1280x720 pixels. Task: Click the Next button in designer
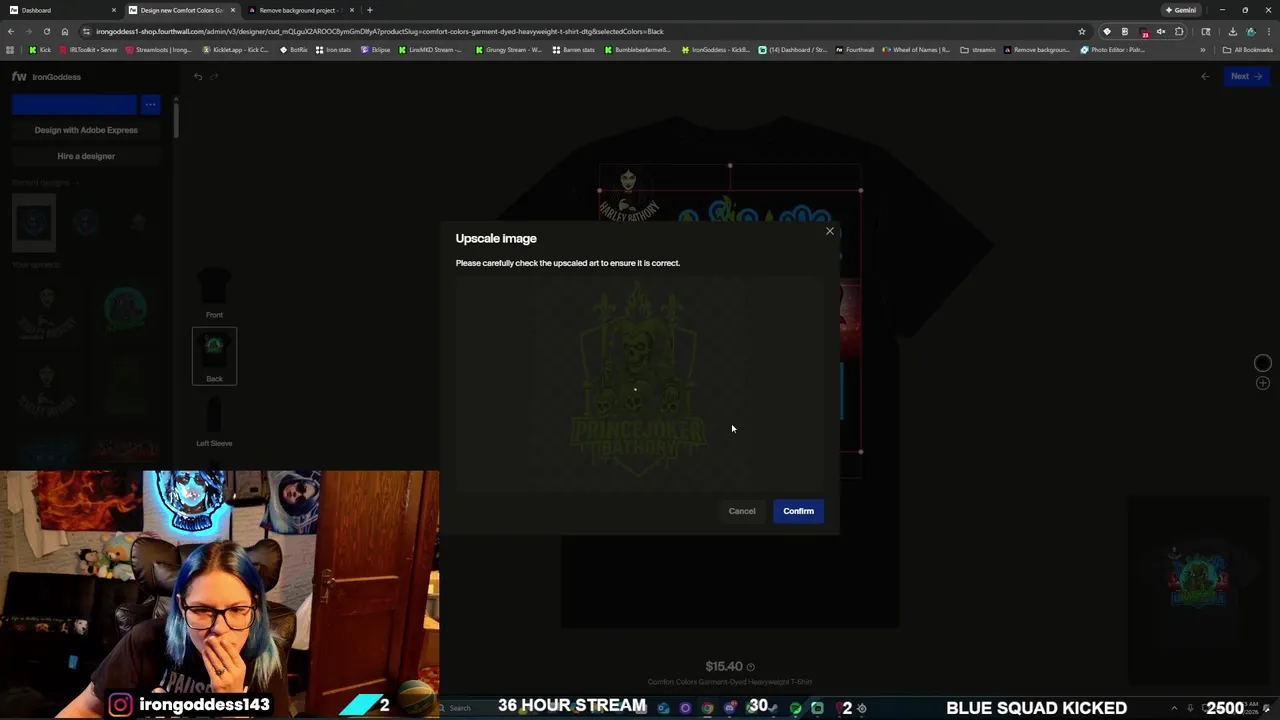coord(1245,76)
